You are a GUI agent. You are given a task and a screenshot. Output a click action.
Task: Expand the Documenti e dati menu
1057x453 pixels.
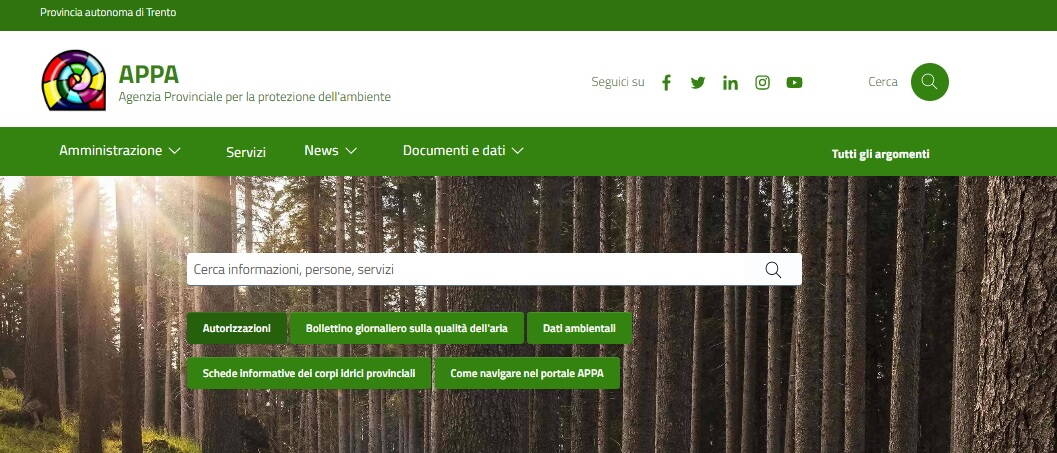463,151
